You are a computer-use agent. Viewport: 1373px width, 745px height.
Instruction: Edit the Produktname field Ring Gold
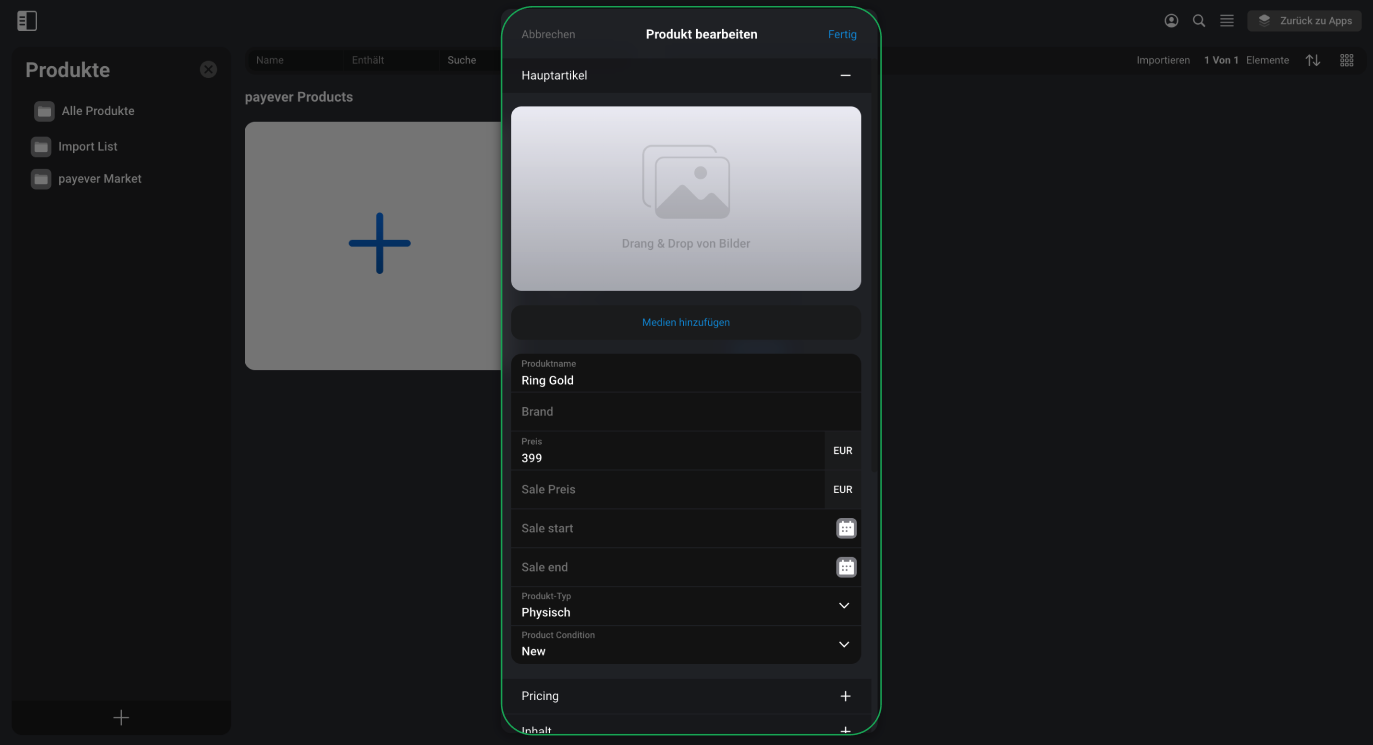[x=686, y=373]
